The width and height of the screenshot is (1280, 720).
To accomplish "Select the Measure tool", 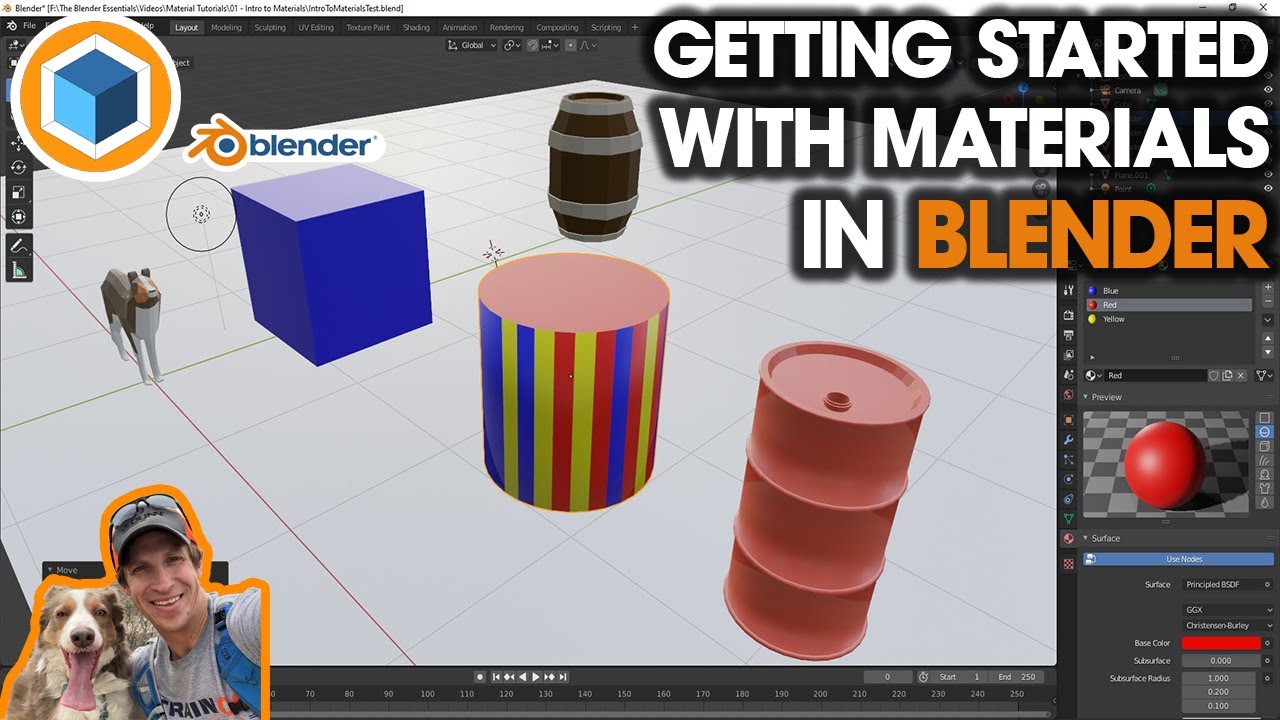I will click(x=19, y=269).
